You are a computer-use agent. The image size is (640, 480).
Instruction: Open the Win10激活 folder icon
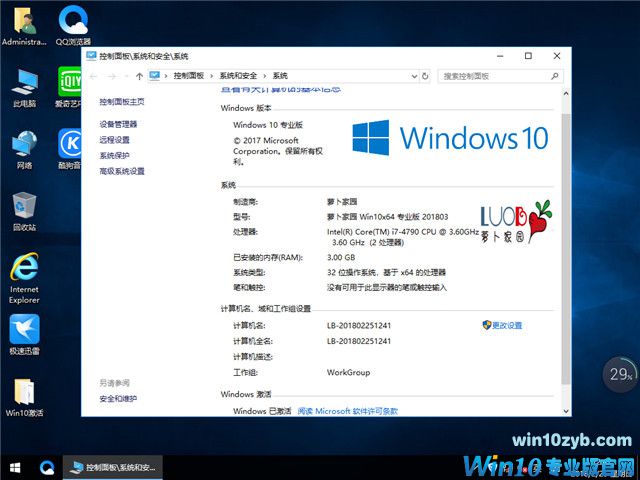point(24,393)
